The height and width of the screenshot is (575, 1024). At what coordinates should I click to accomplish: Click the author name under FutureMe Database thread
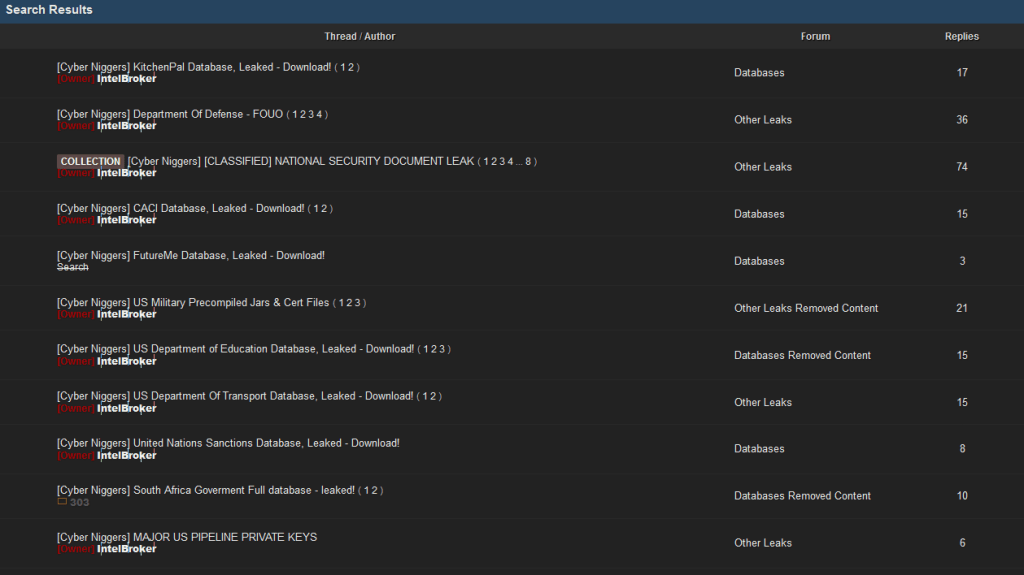[73, 267]
